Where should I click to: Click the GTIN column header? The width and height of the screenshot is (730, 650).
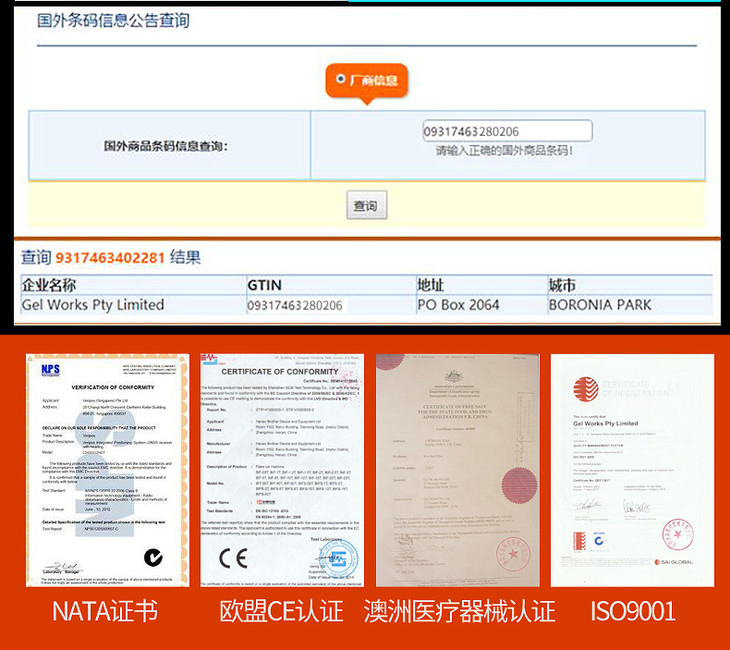pyautogui.click(x=264, y=285)
